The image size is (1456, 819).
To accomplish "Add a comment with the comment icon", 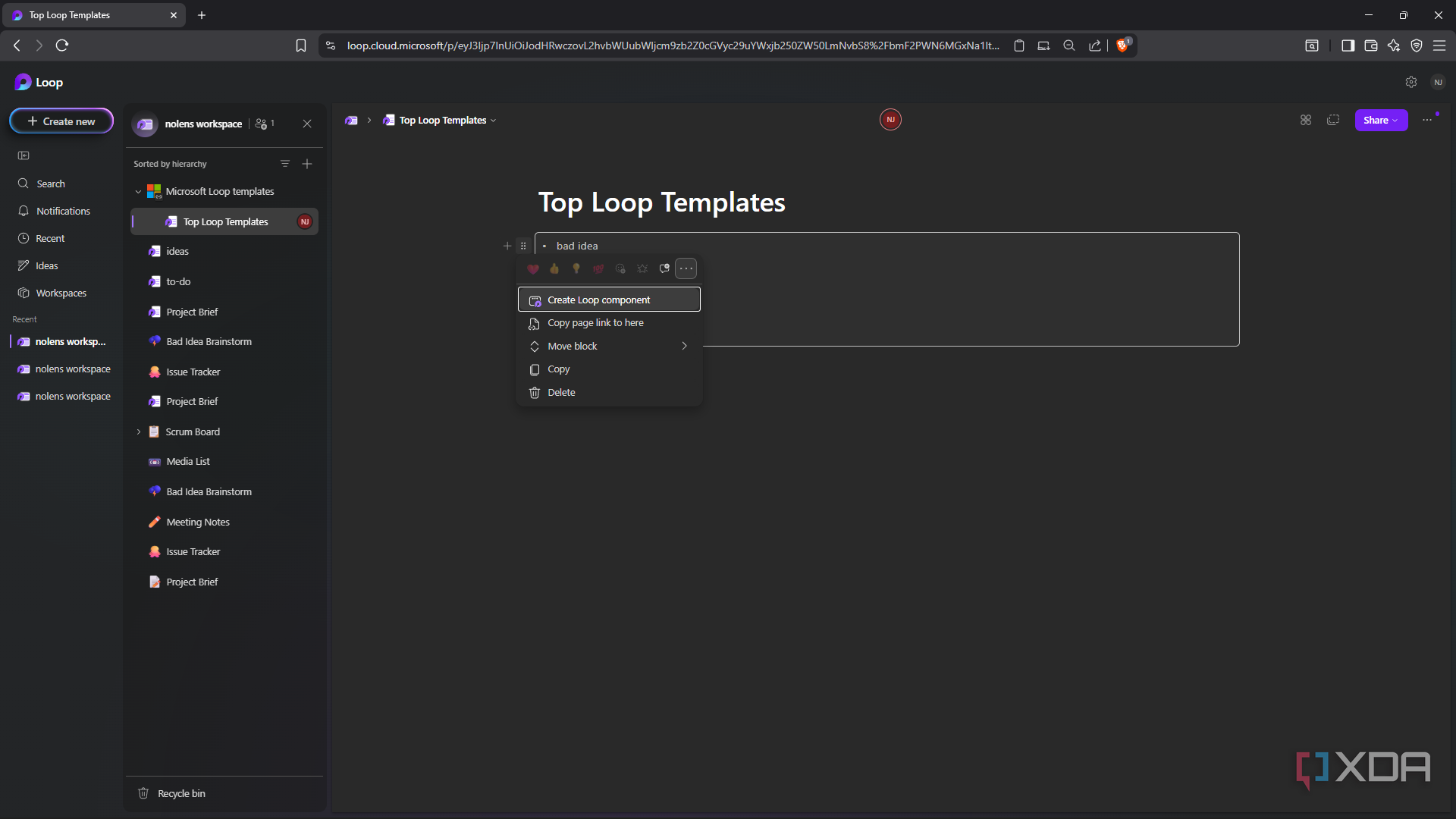I will point(664,268).
